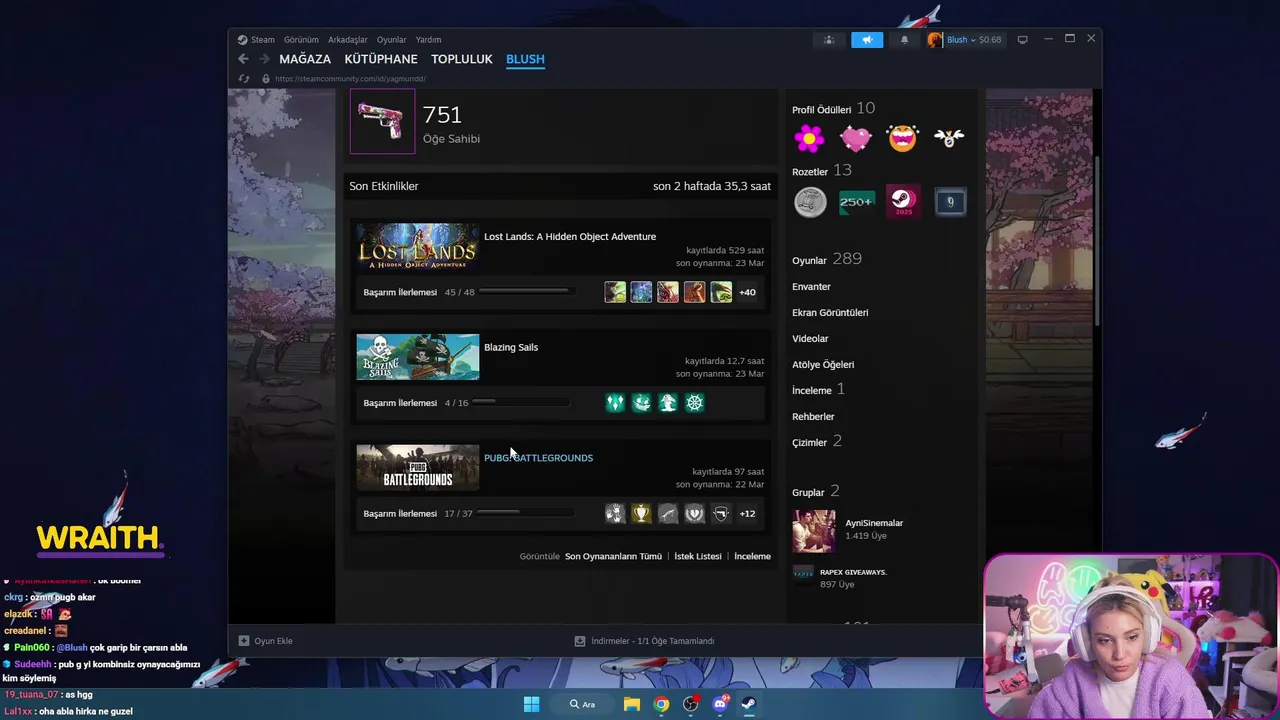Open the 250+ games badge

[x=857, y=202]
